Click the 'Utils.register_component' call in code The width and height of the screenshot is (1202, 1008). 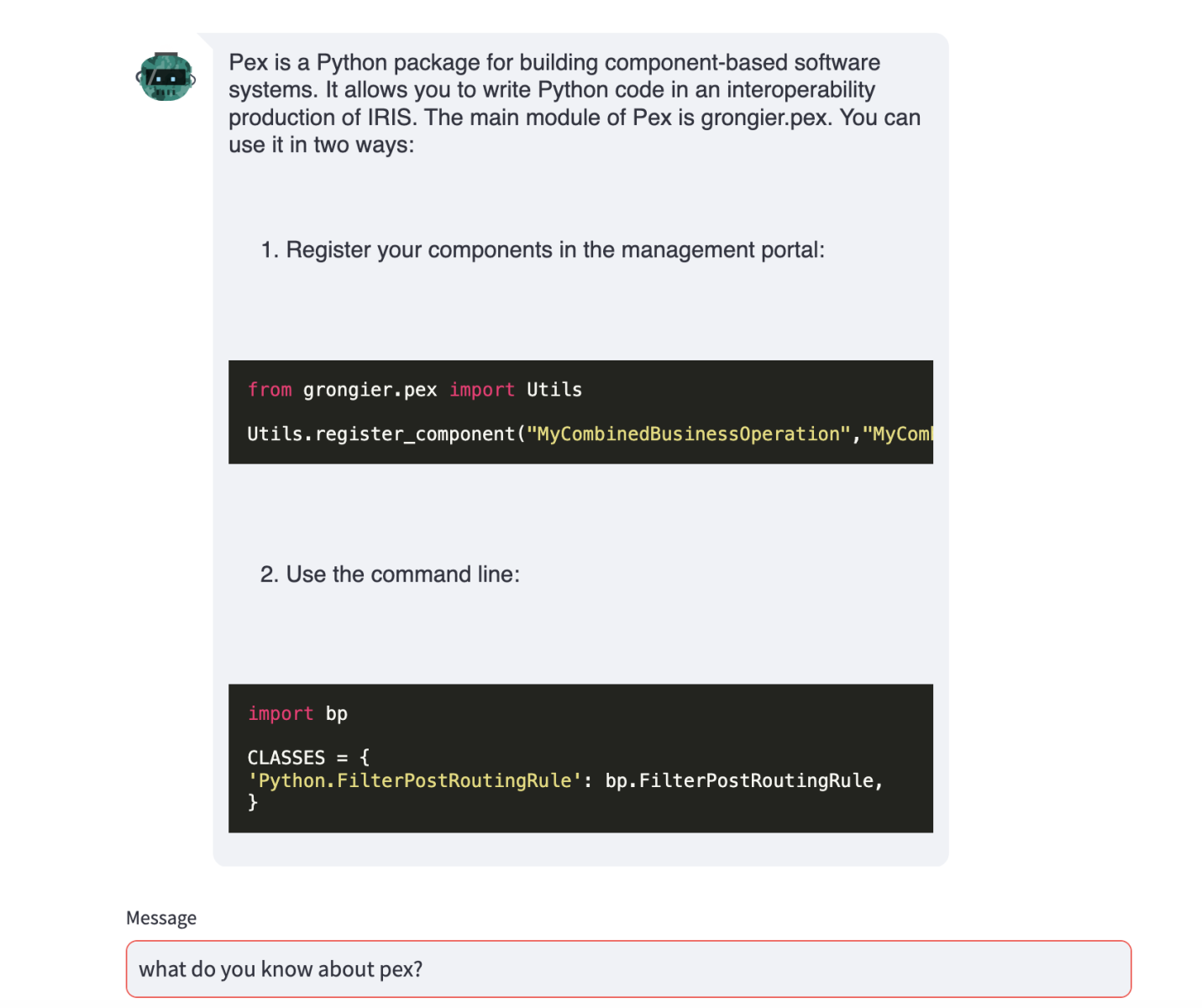[382, 434]
